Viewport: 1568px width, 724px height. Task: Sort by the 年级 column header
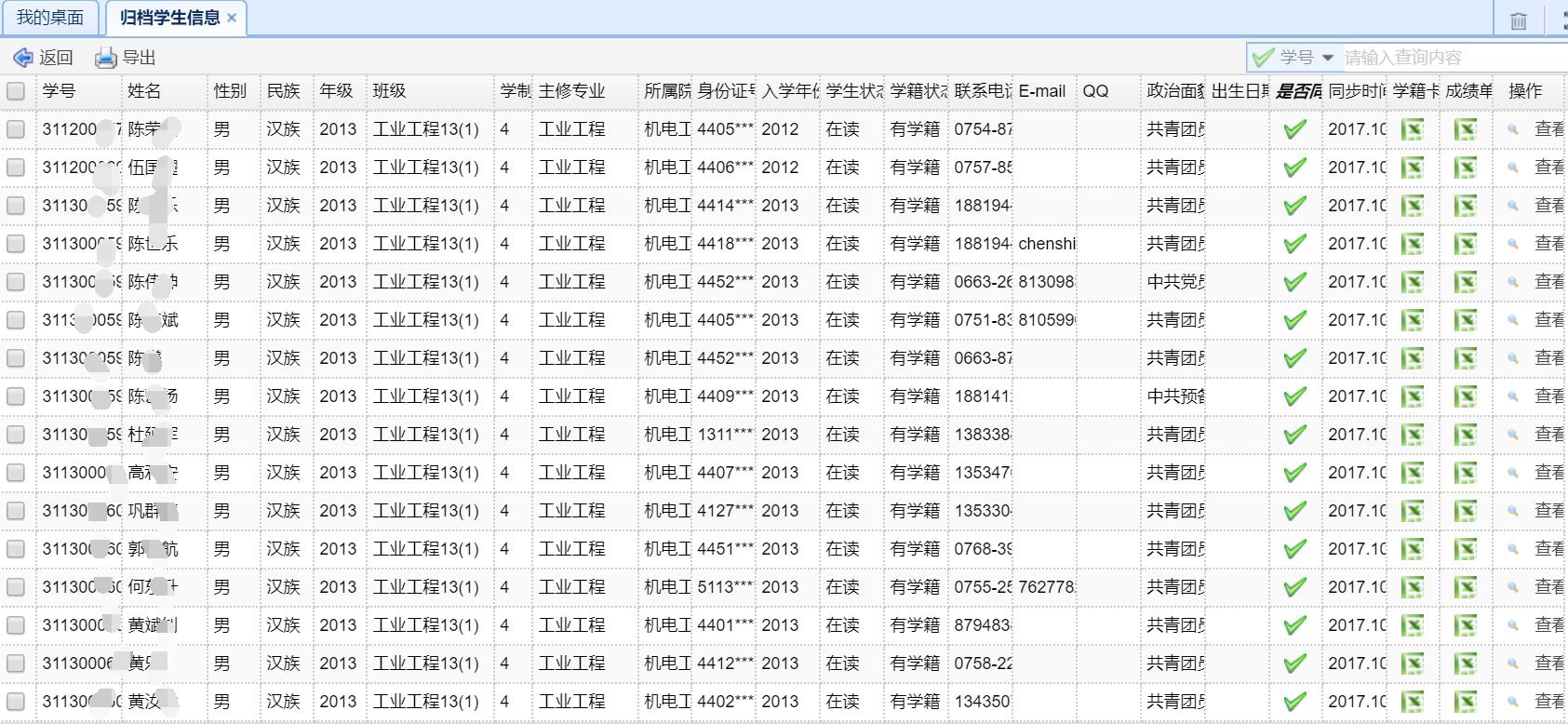[336, 91]
